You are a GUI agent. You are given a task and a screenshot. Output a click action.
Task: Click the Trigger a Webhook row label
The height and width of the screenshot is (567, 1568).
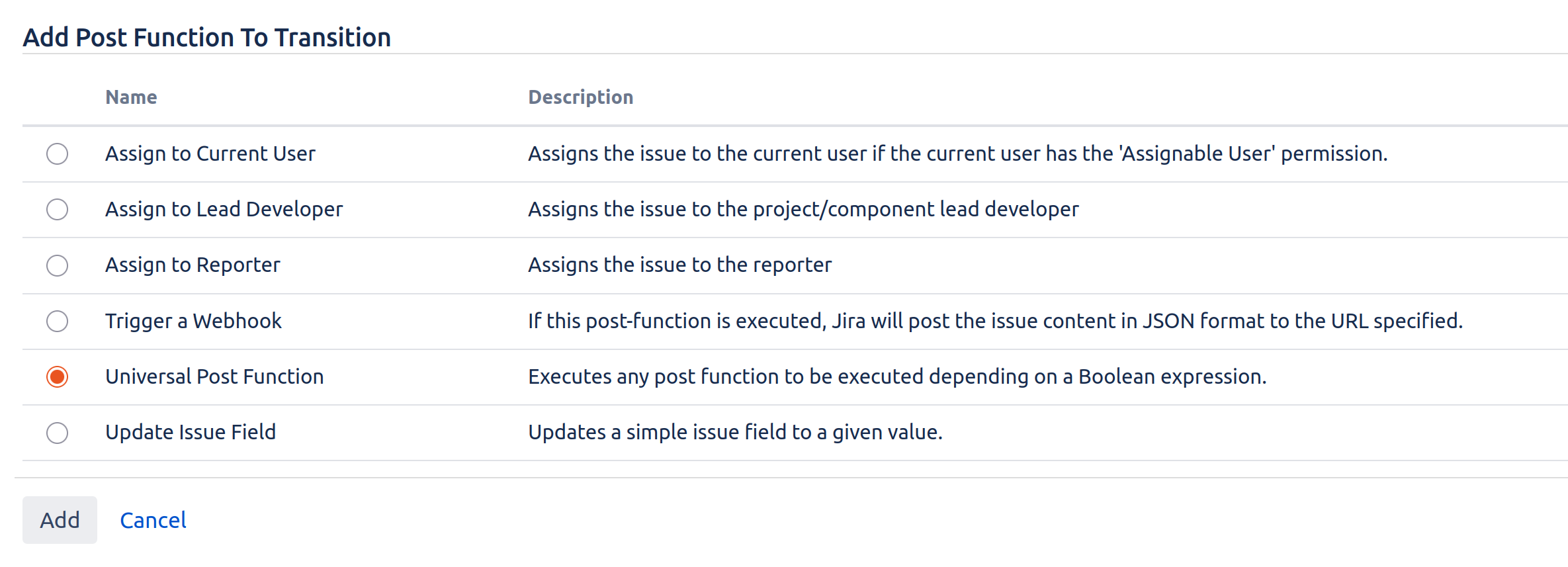point(193,321)
